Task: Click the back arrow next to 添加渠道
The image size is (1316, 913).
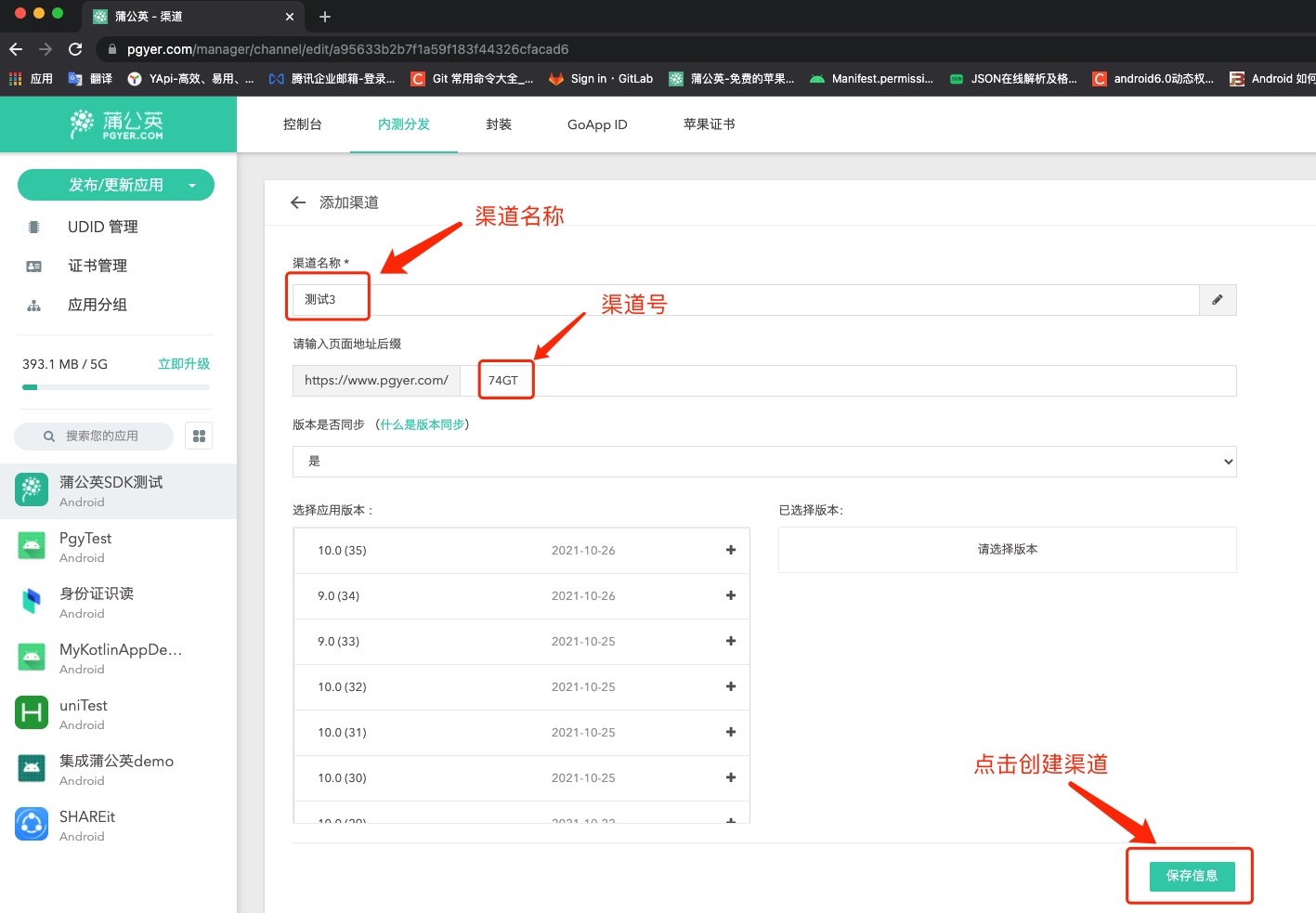Action: [298, 202]
